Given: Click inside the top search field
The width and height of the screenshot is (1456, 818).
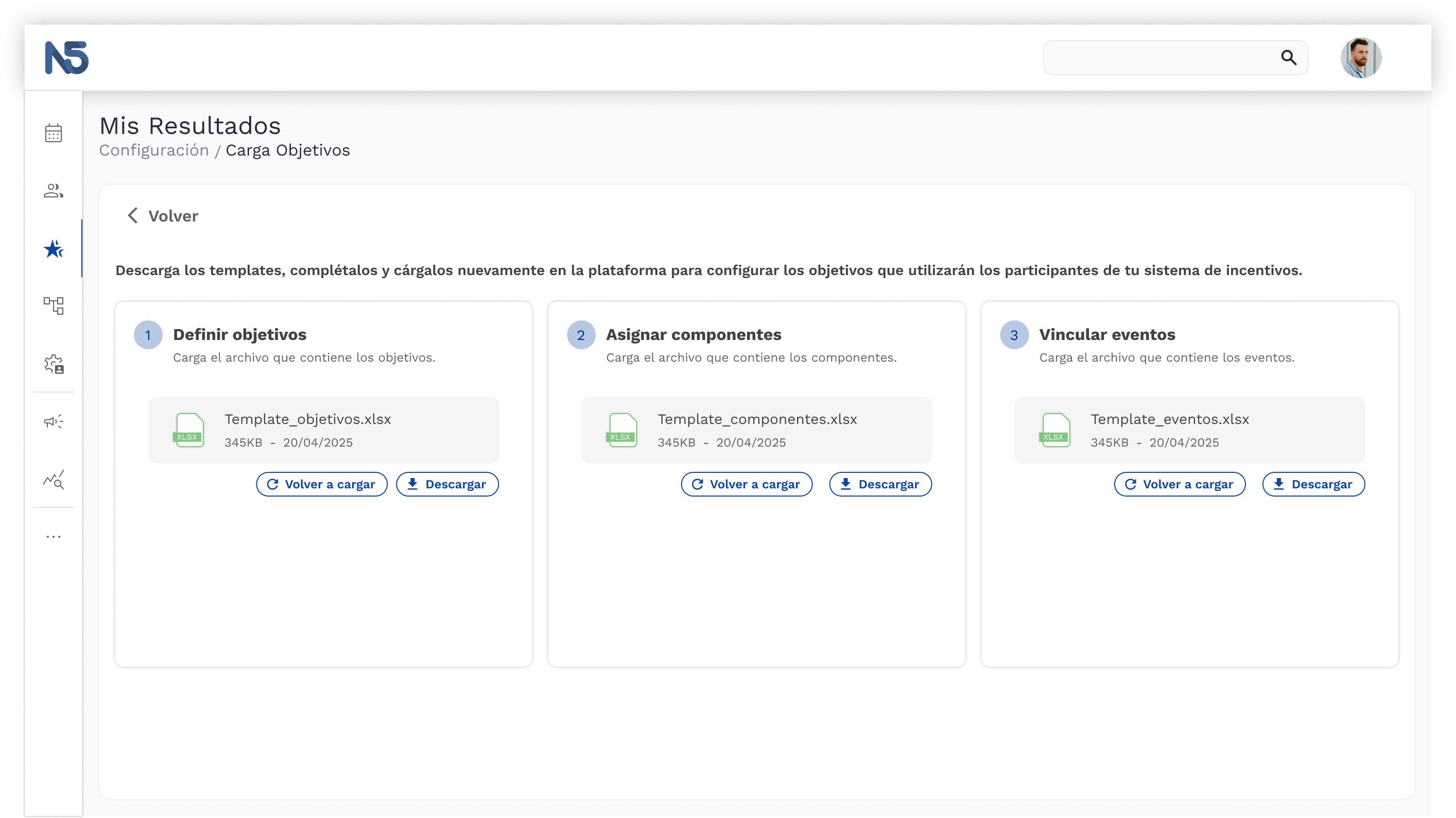Looking at the screenshot, I should [1175, 58].
